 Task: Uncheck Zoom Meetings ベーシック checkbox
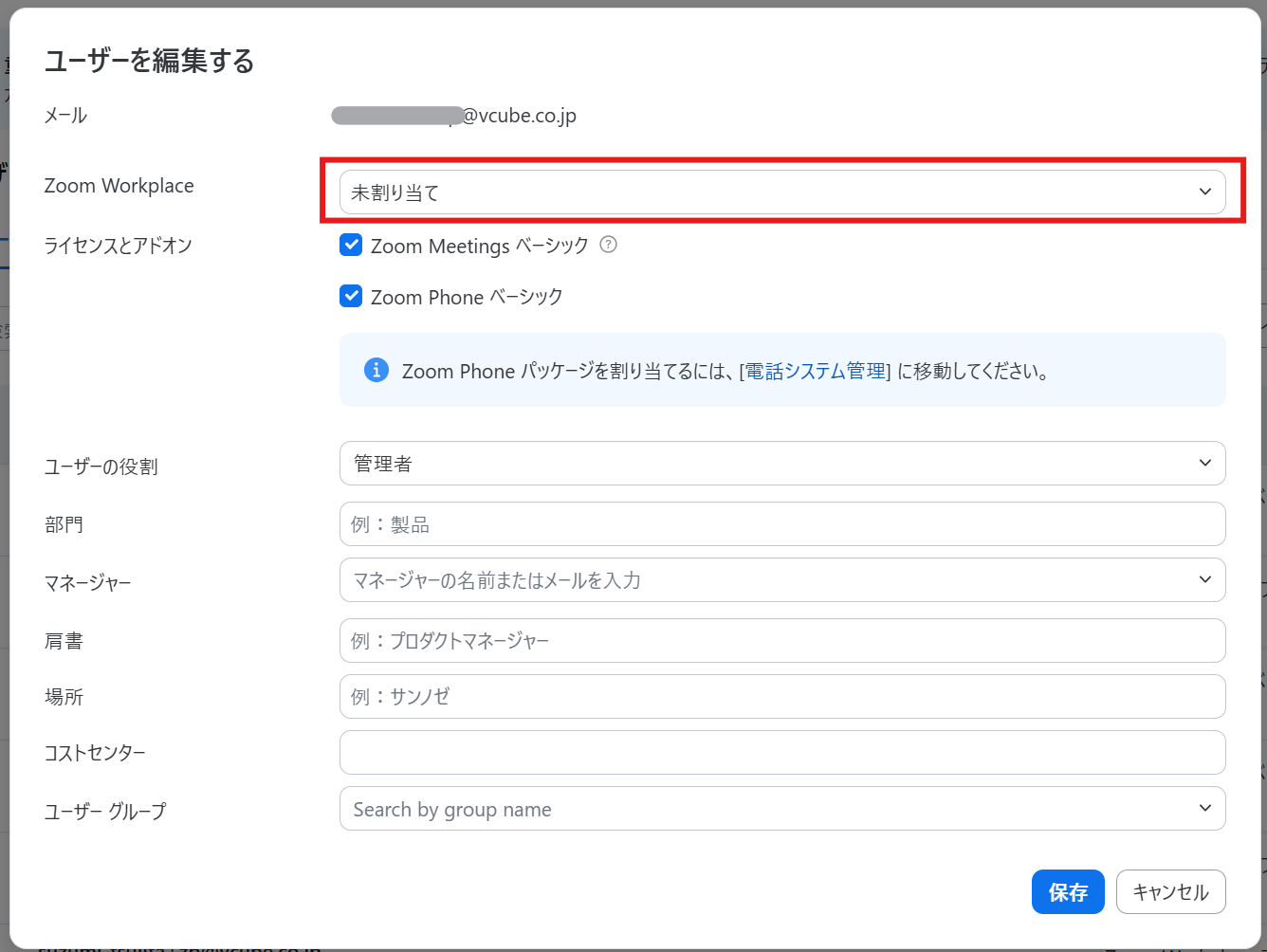click(351, 246)
